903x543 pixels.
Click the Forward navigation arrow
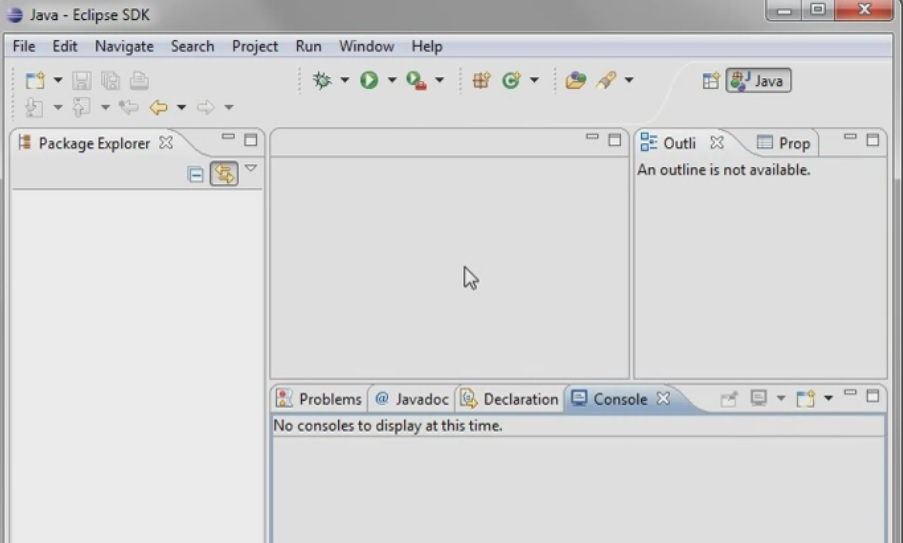(x=206, y=107)
